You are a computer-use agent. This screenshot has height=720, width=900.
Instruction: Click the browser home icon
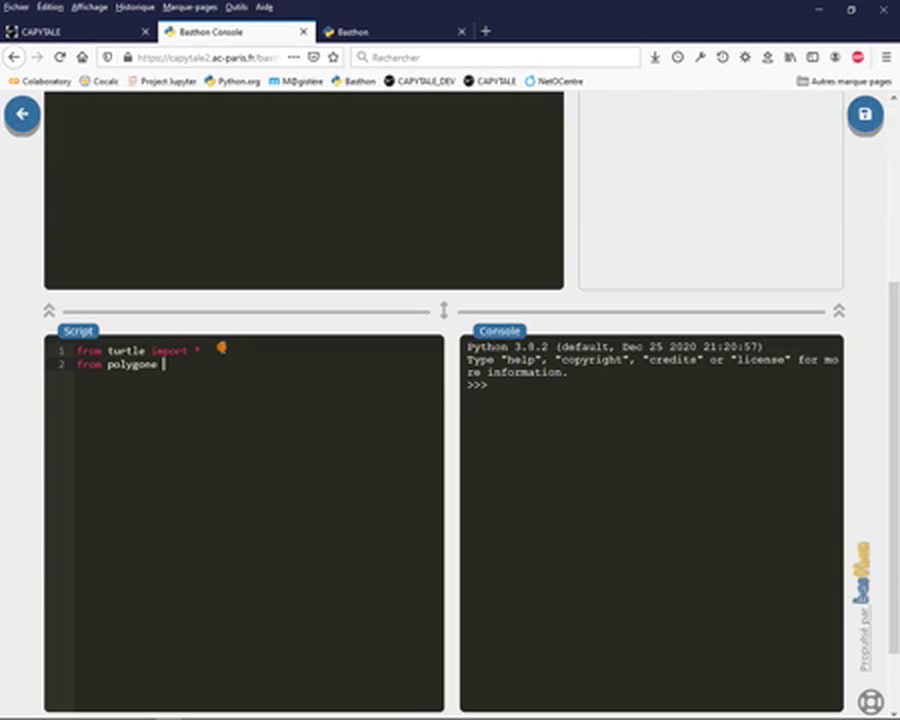tap(82, 58)
